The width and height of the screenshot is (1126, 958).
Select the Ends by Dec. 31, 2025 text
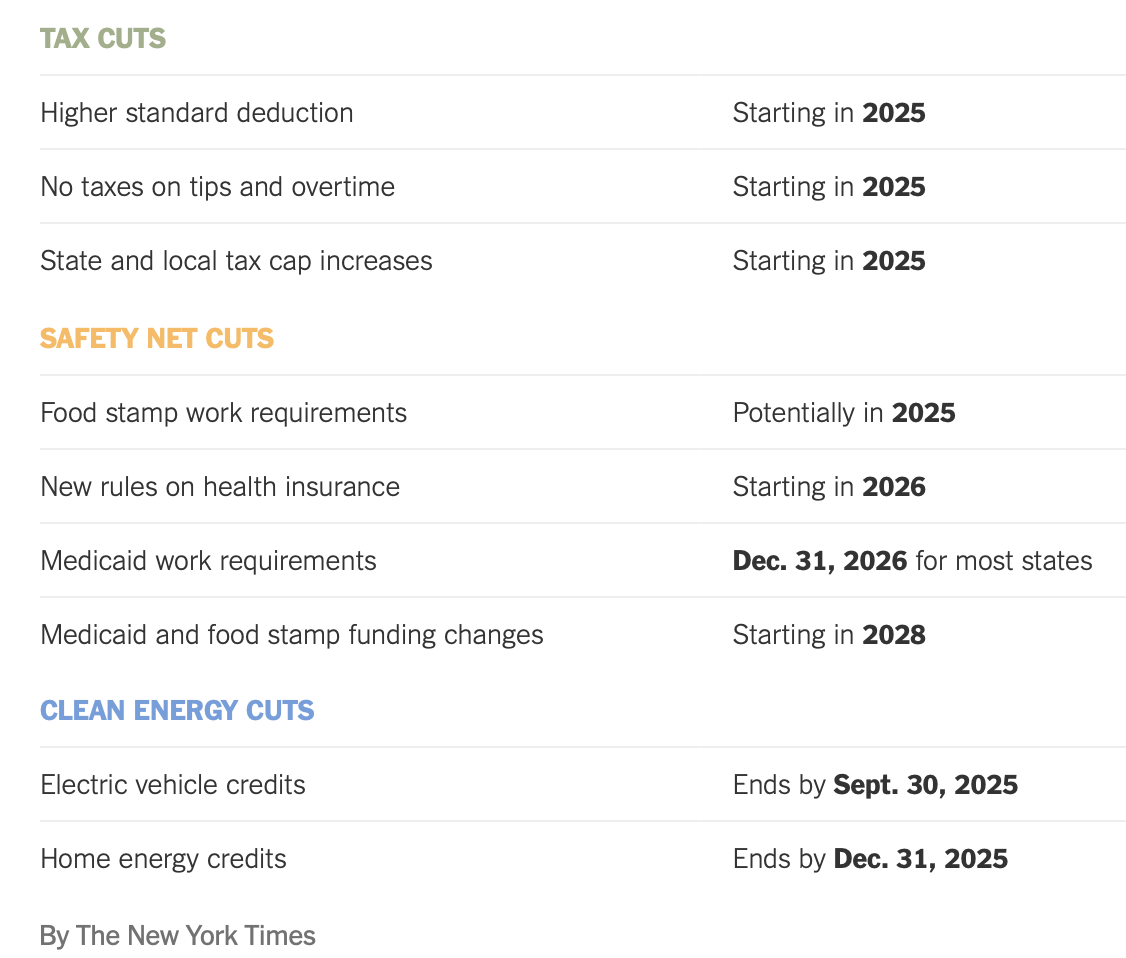click(870, 859)
